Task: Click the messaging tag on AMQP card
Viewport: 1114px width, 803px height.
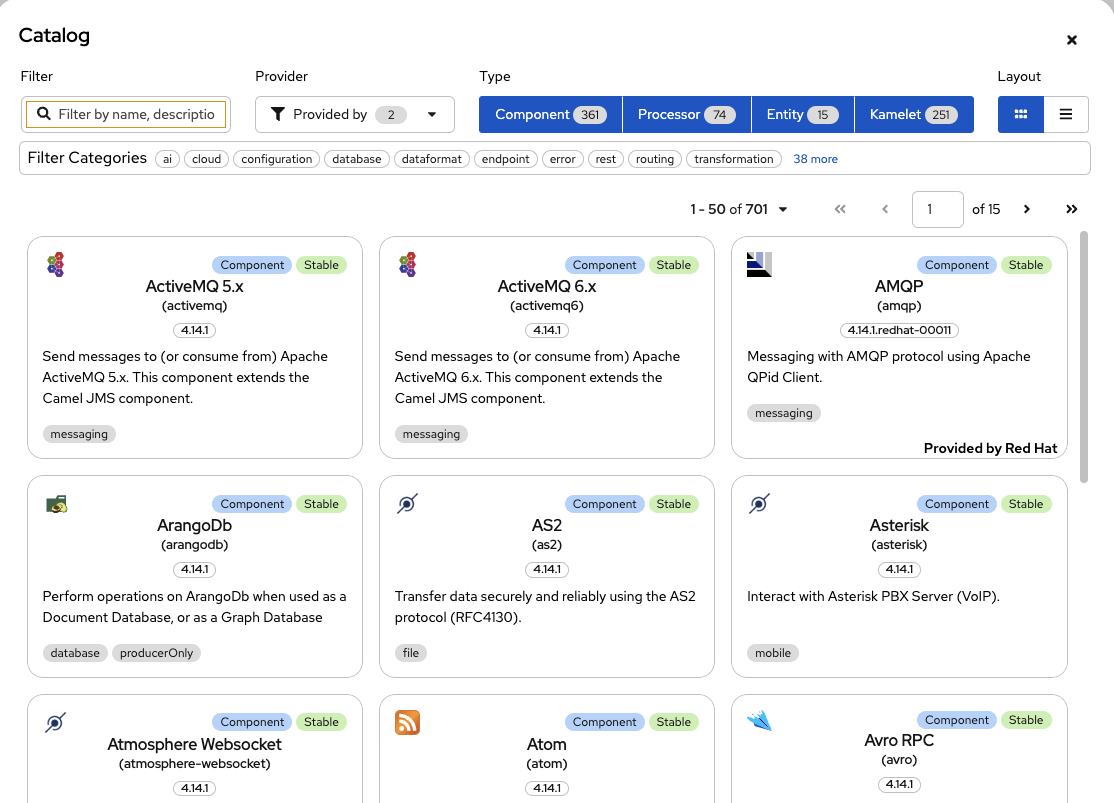Action: (784, 414)
